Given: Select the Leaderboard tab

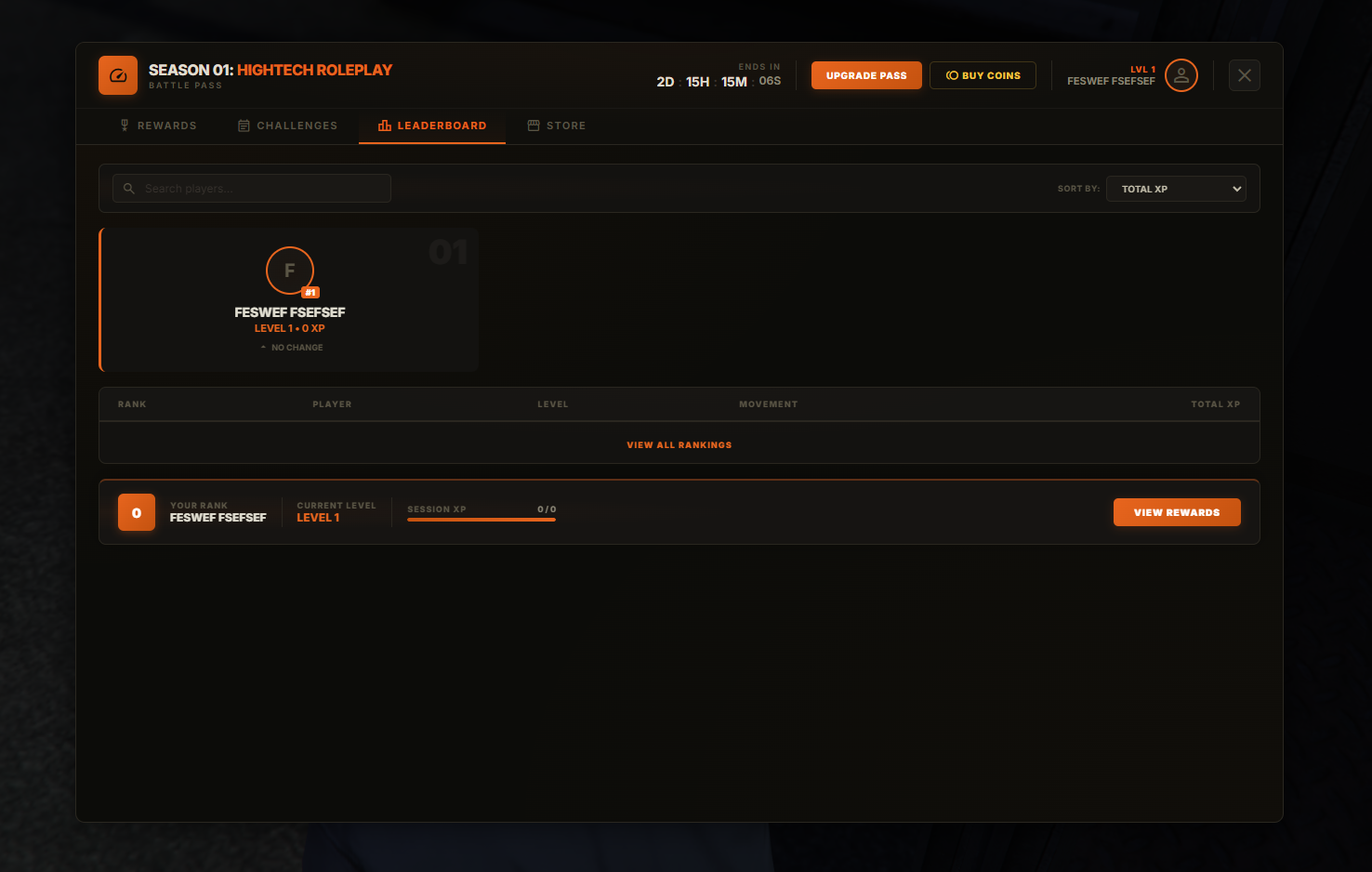Looking at the screenshot, I should click(x=432, y=126).
